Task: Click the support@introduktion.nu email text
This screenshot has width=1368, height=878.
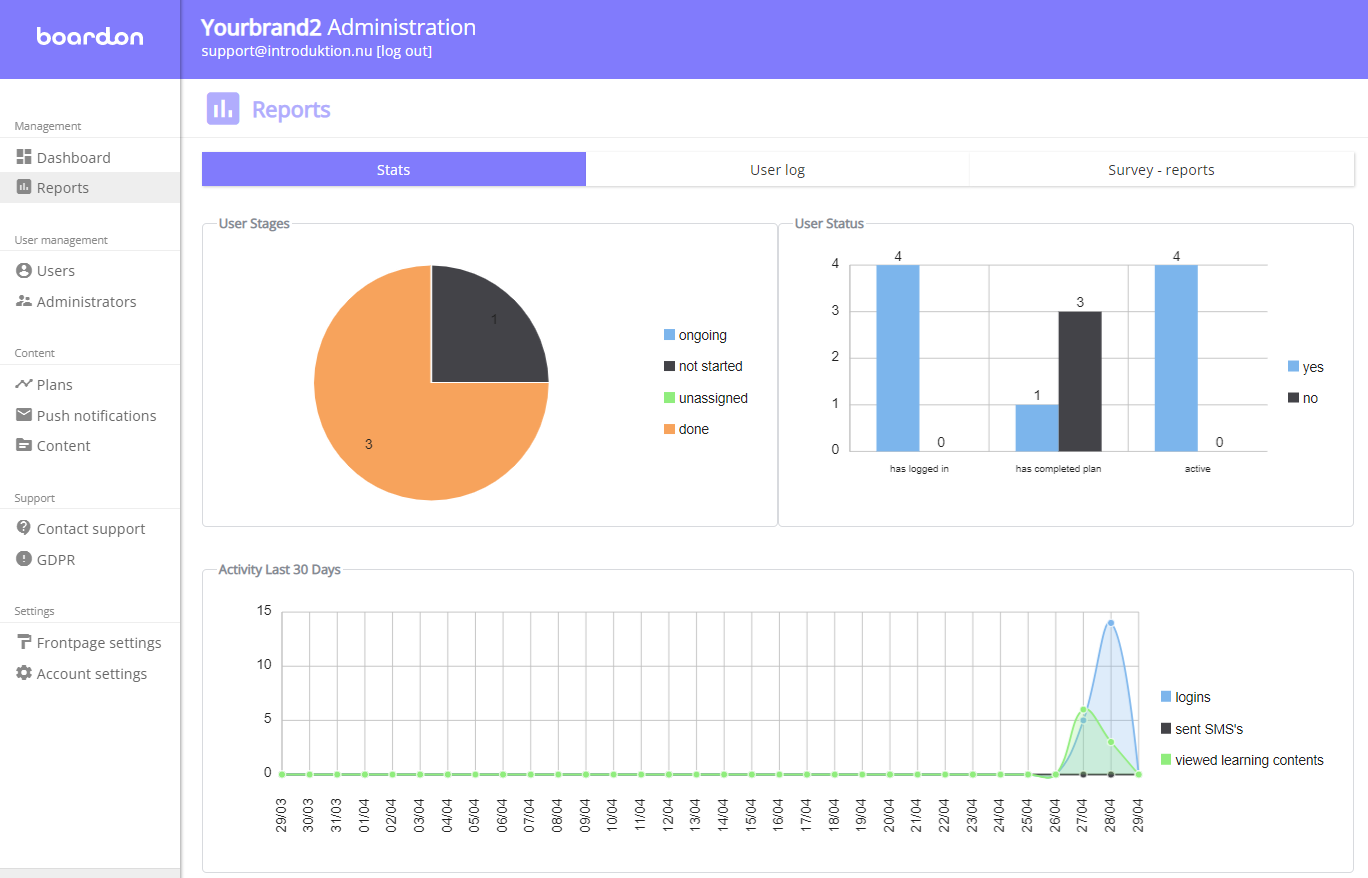Action: tap(287, 51)
